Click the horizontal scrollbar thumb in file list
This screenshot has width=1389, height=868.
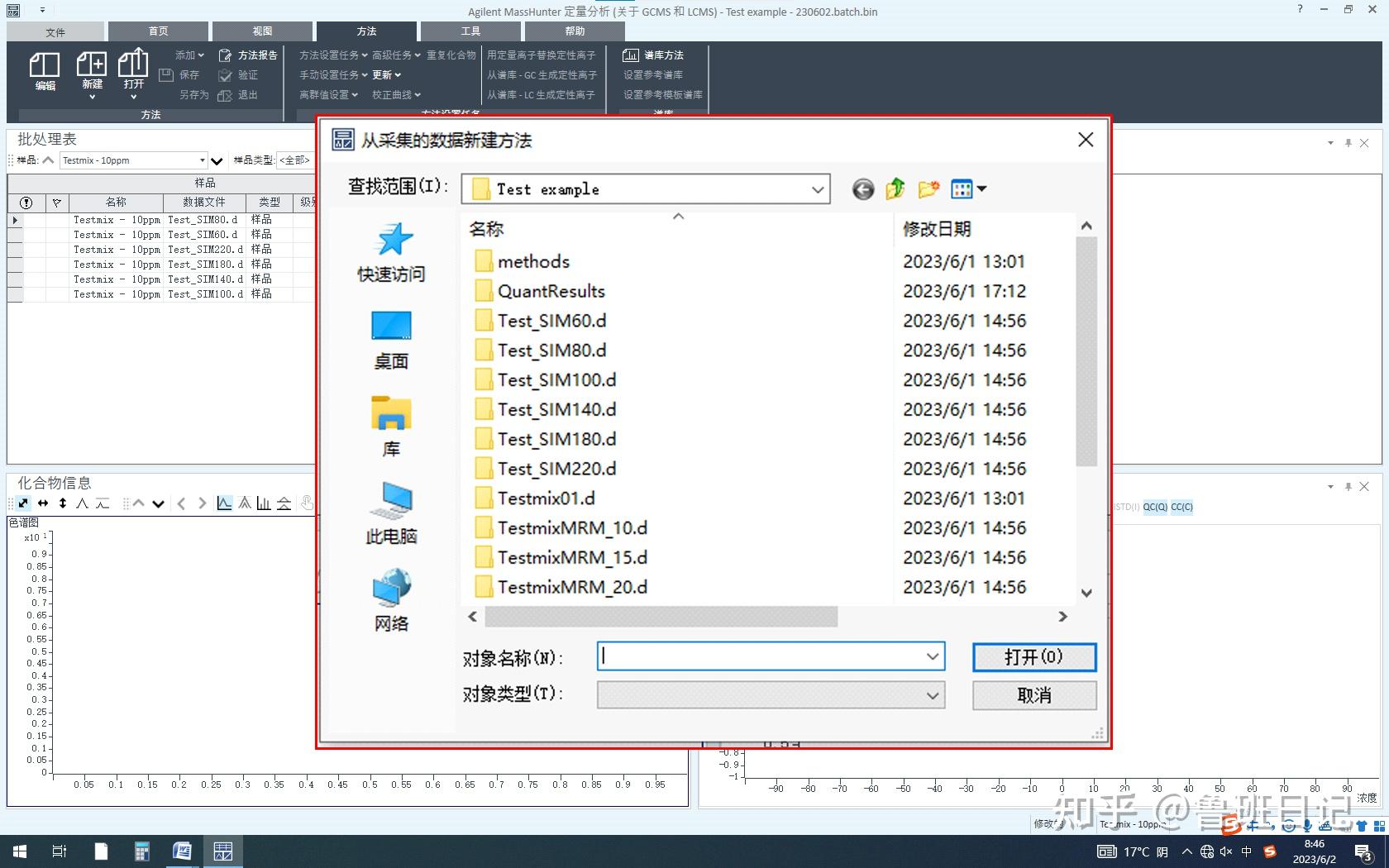[x=661, y=617]
